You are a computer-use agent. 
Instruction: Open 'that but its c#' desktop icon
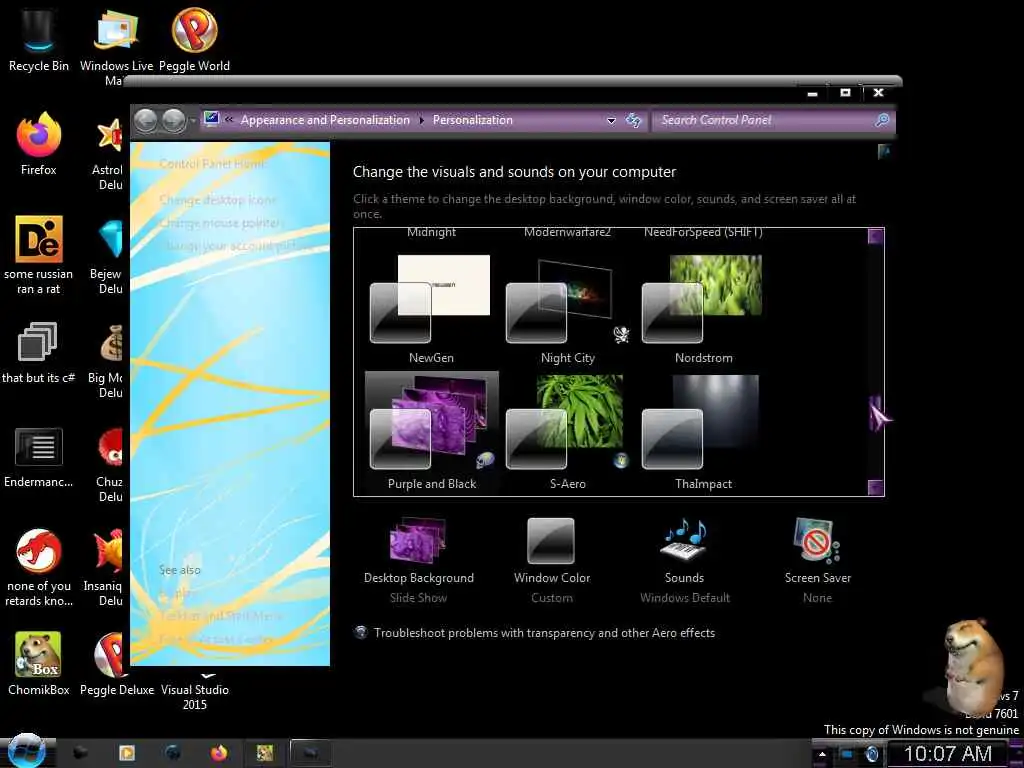pos(39,353)
